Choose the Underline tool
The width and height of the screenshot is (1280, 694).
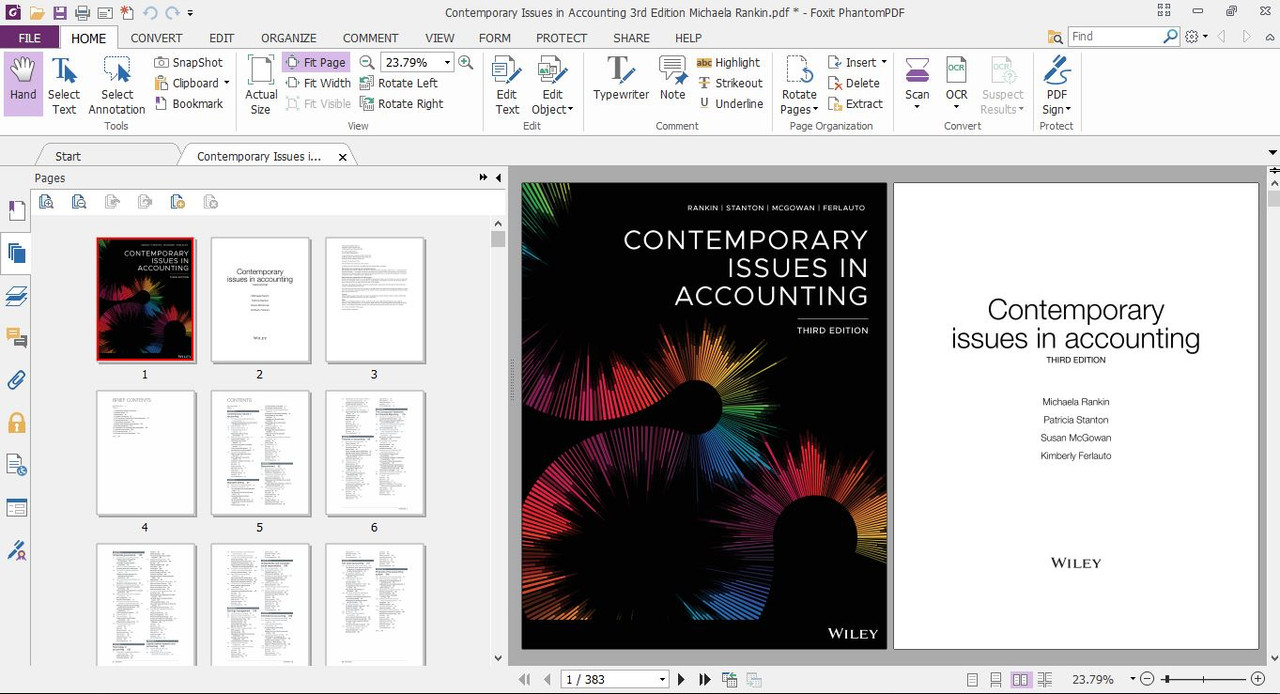tap(730, 104)
